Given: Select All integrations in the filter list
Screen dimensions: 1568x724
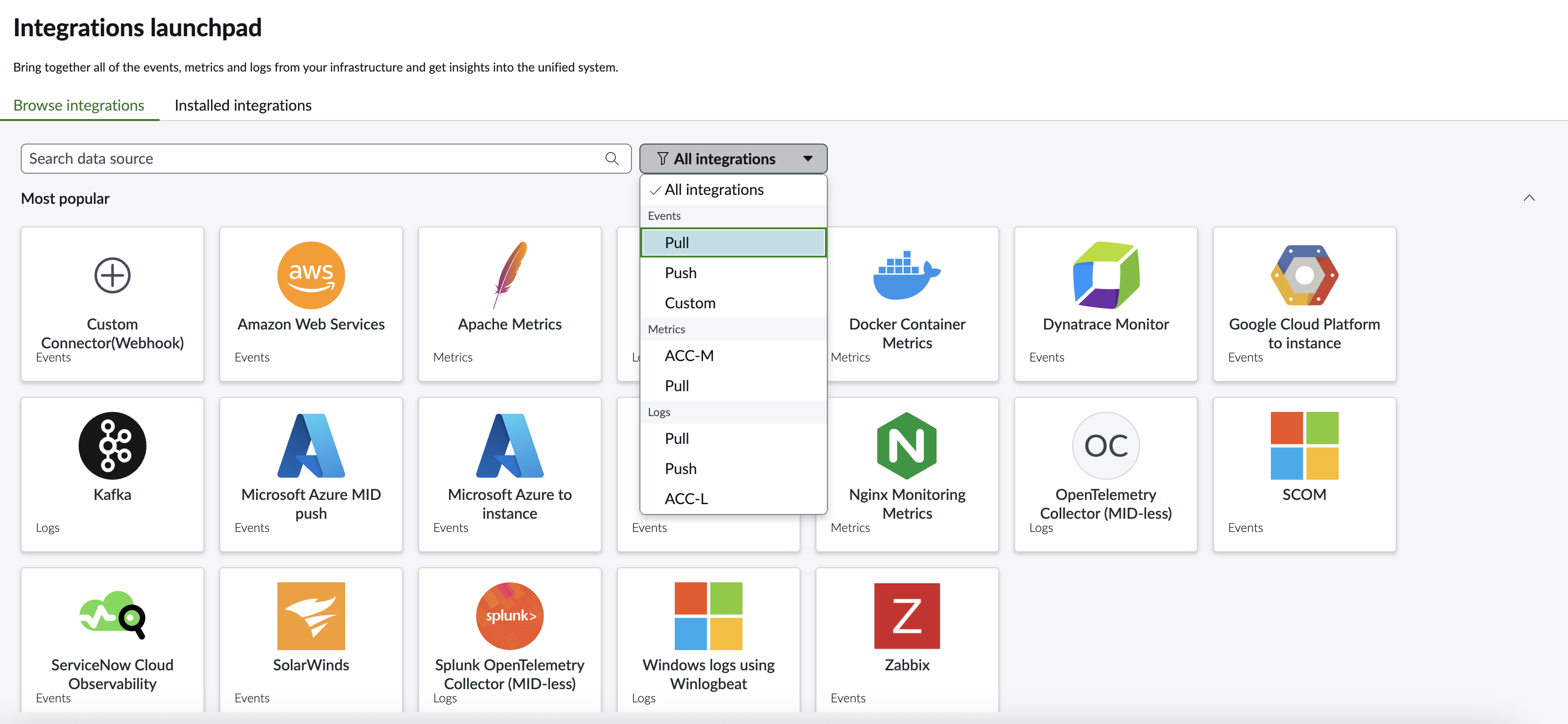Looking at the screenshot, I should tap(734, 190).
